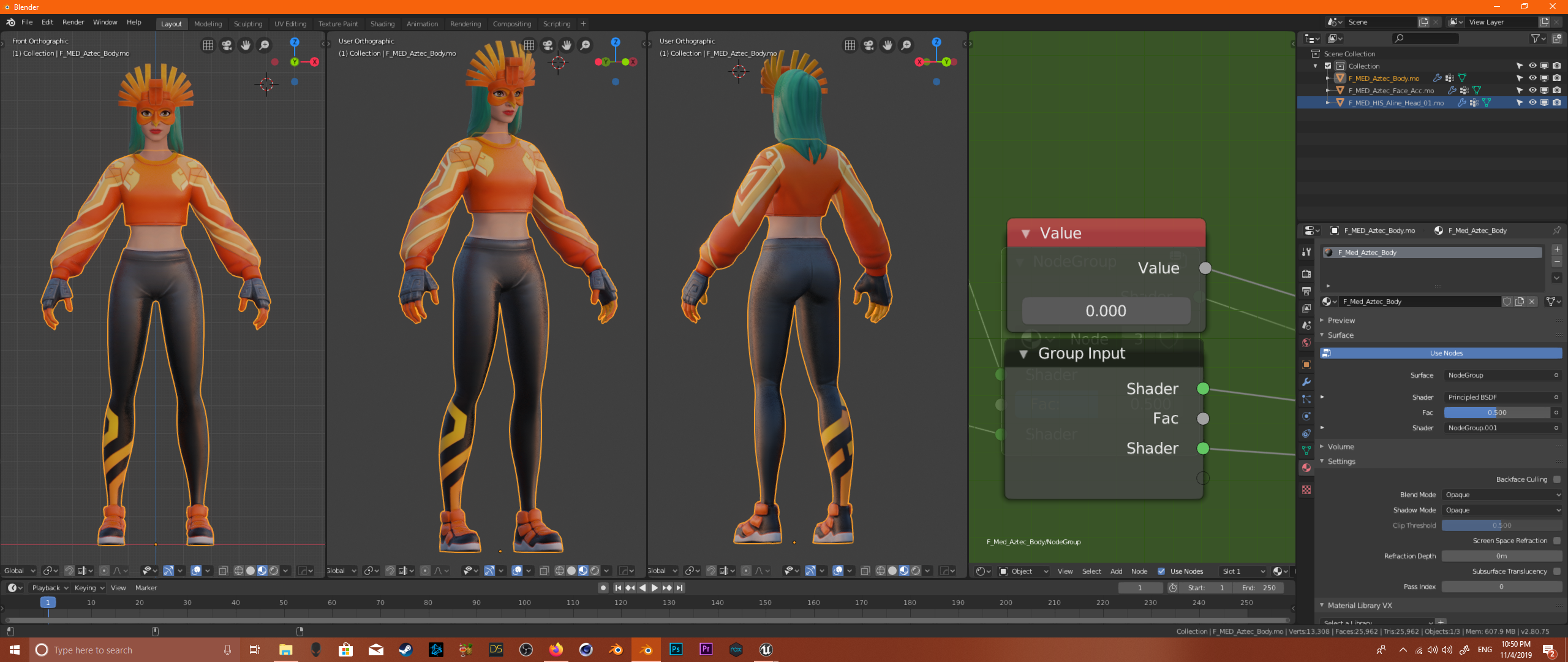1568x662 pixels.
Task: Open the Particles properties tab icon
Action: (x=1306, y=399)
